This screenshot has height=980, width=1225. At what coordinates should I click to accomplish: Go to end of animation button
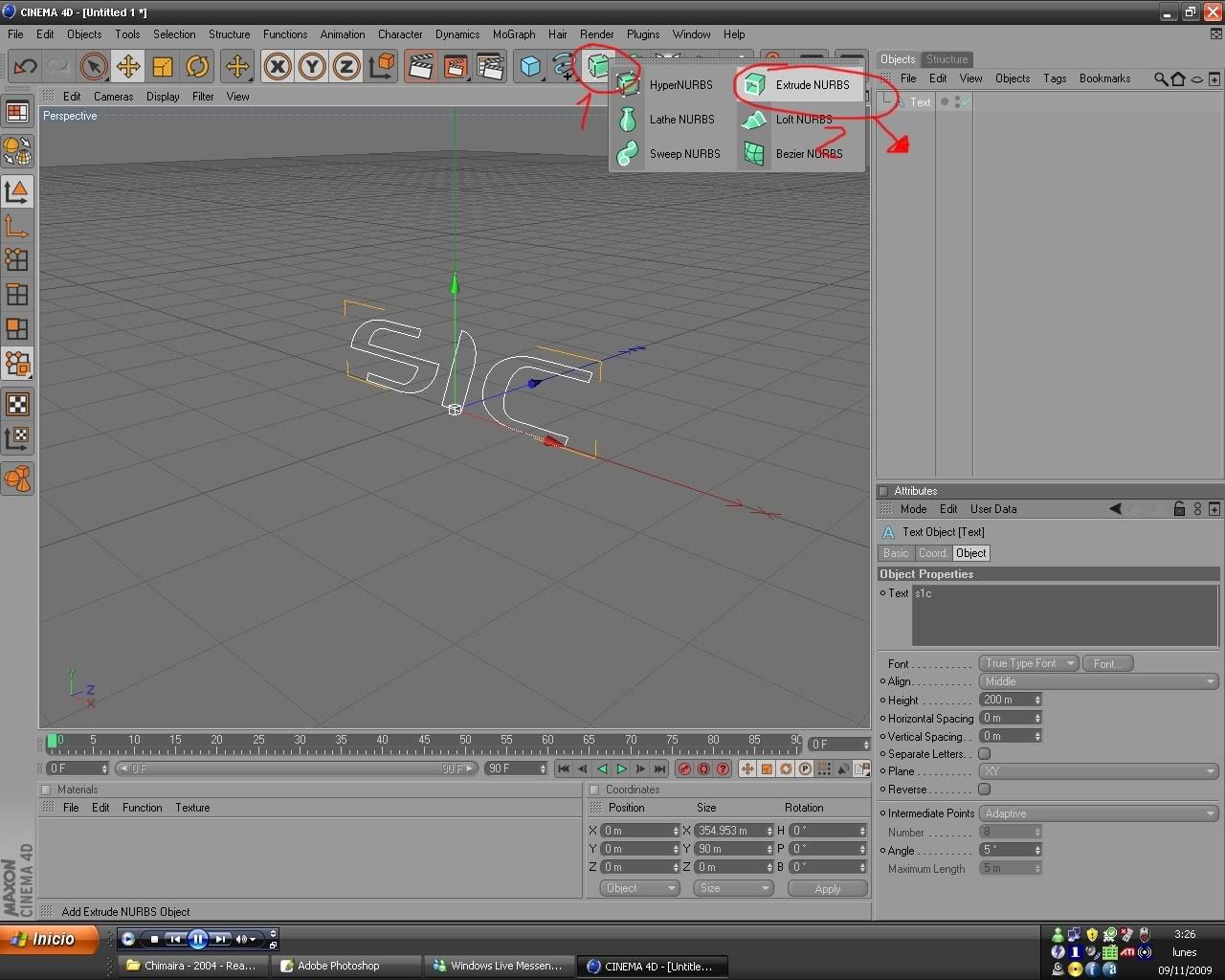point(660,768)
